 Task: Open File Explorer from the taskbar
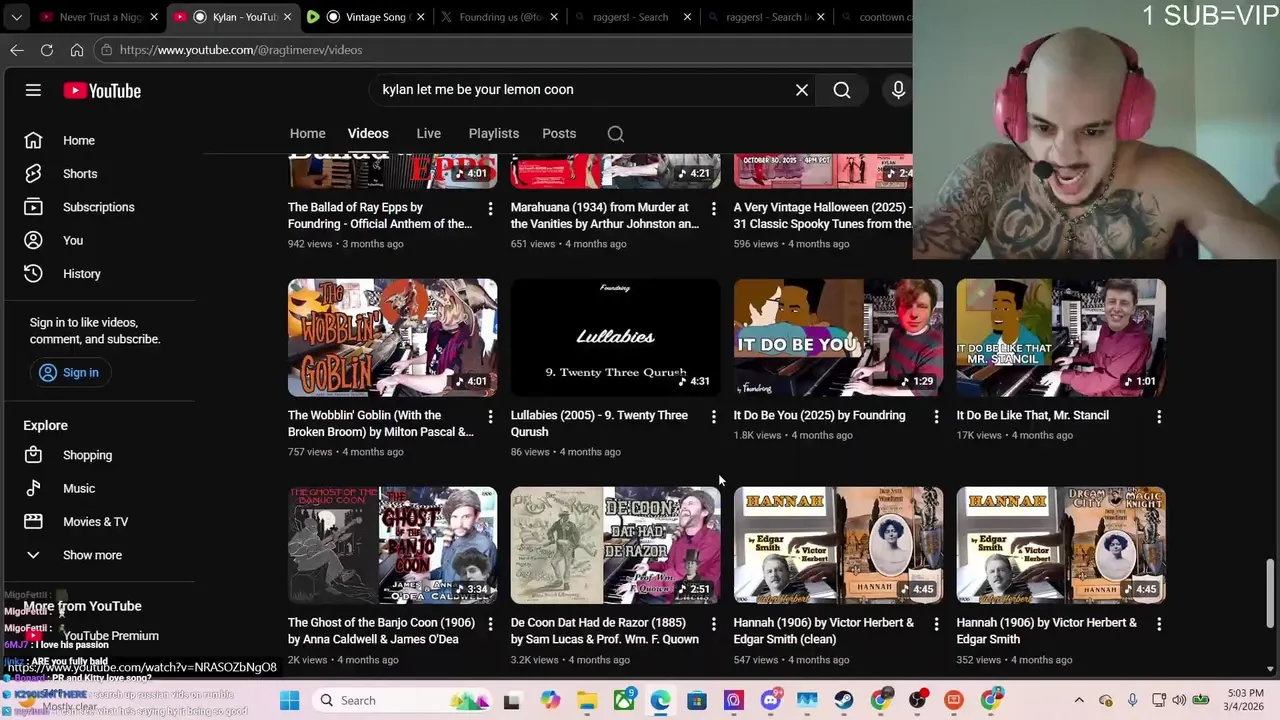coord(587,700)
